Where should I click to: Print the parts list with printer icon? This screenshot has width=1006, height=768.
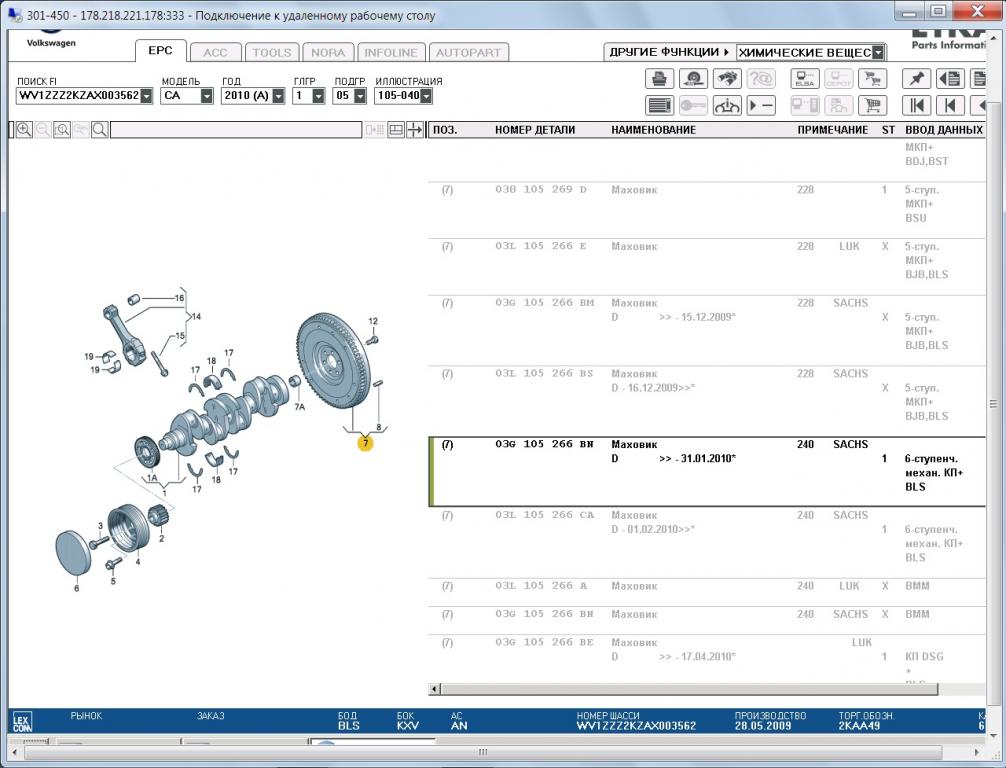click(x=659, y=79)
